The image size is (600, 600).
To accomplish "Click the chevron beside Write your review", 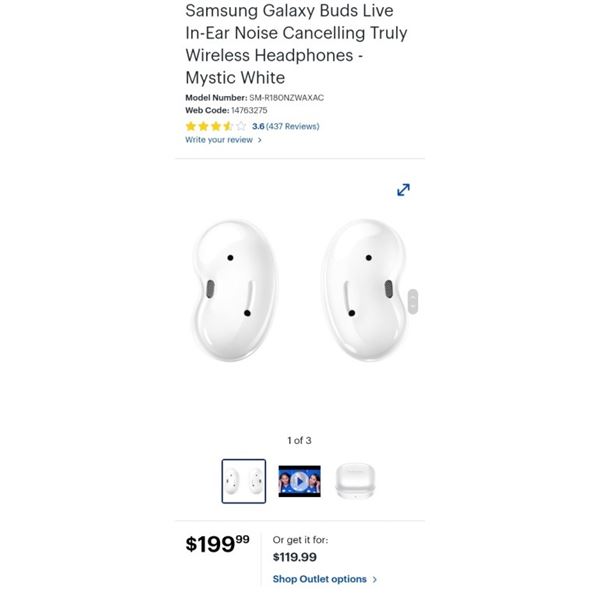I will point(259,140).
